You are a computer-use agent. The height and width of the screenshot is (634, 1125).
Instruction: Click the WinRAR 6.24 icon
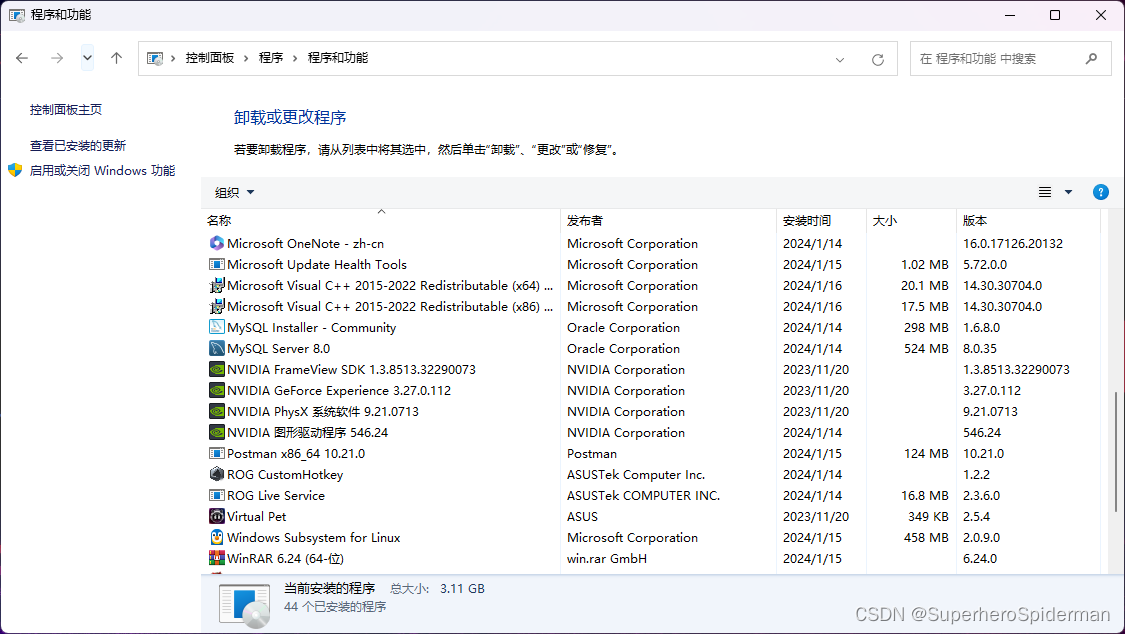(x=217, y=558)
